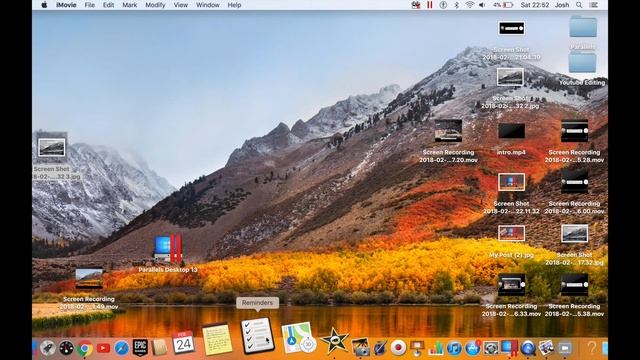Click the question mark icon in Dock
The height and width of the screenshot is (360, 640).
coord(591,348)
